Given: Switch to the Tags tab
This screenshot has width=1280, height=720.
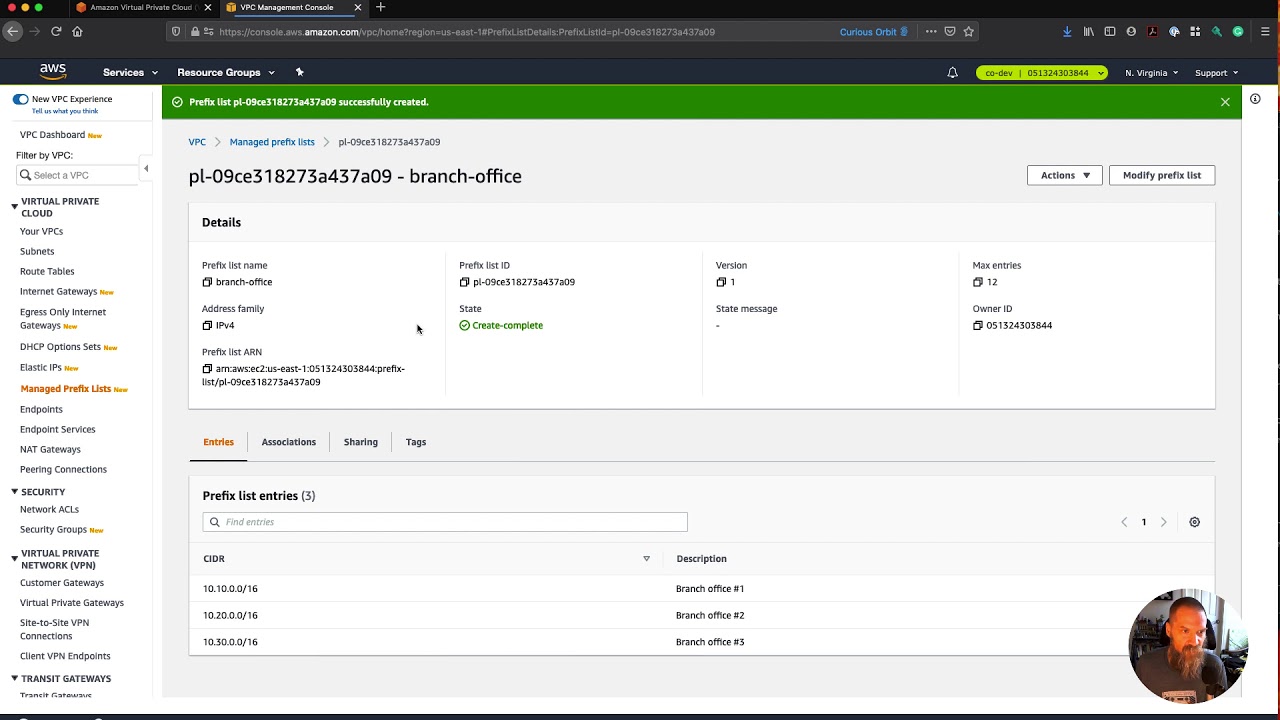Looking at the screenshot, I should [x=416, y=442].
